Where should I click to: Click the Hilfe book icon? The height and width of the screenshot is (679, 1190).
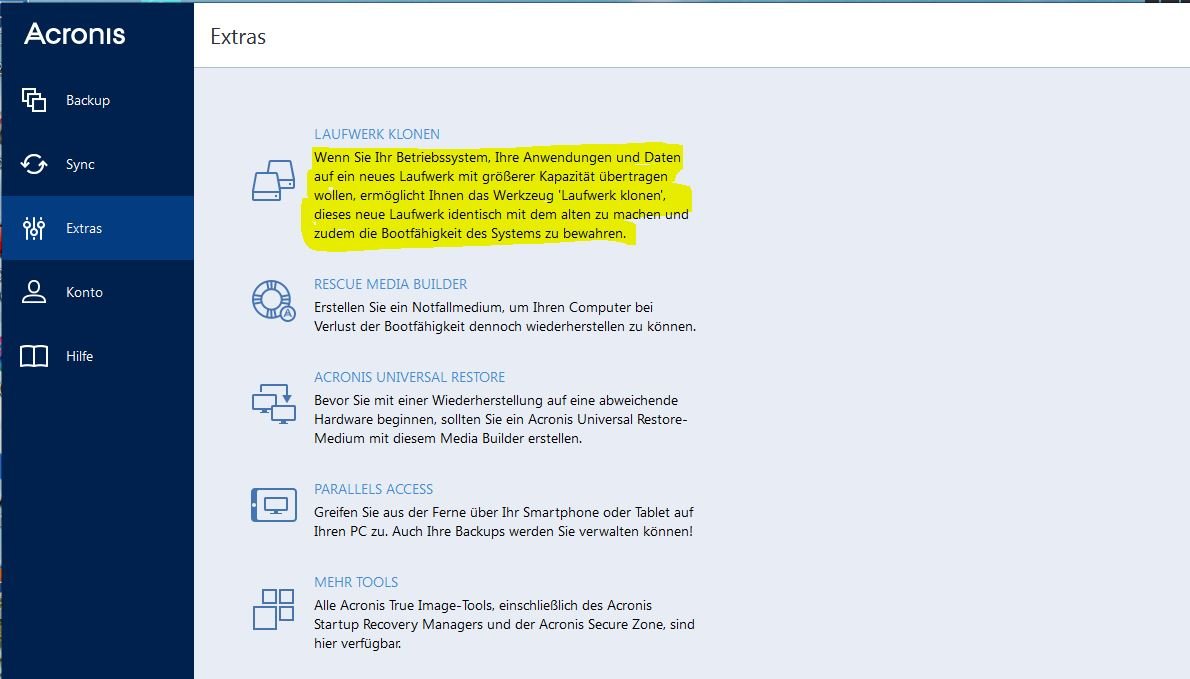click(34, 356)
